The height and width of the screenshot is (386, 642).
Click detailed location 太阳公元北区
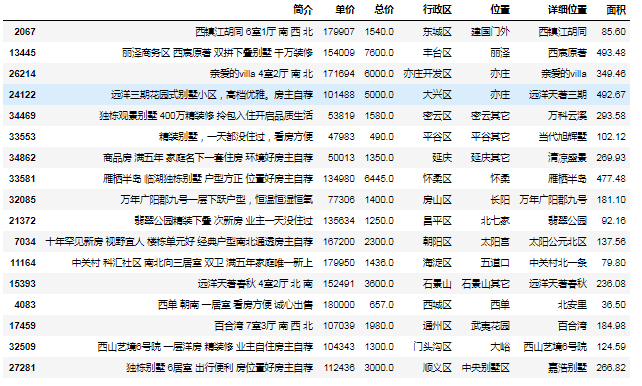[x=558, y=242]
